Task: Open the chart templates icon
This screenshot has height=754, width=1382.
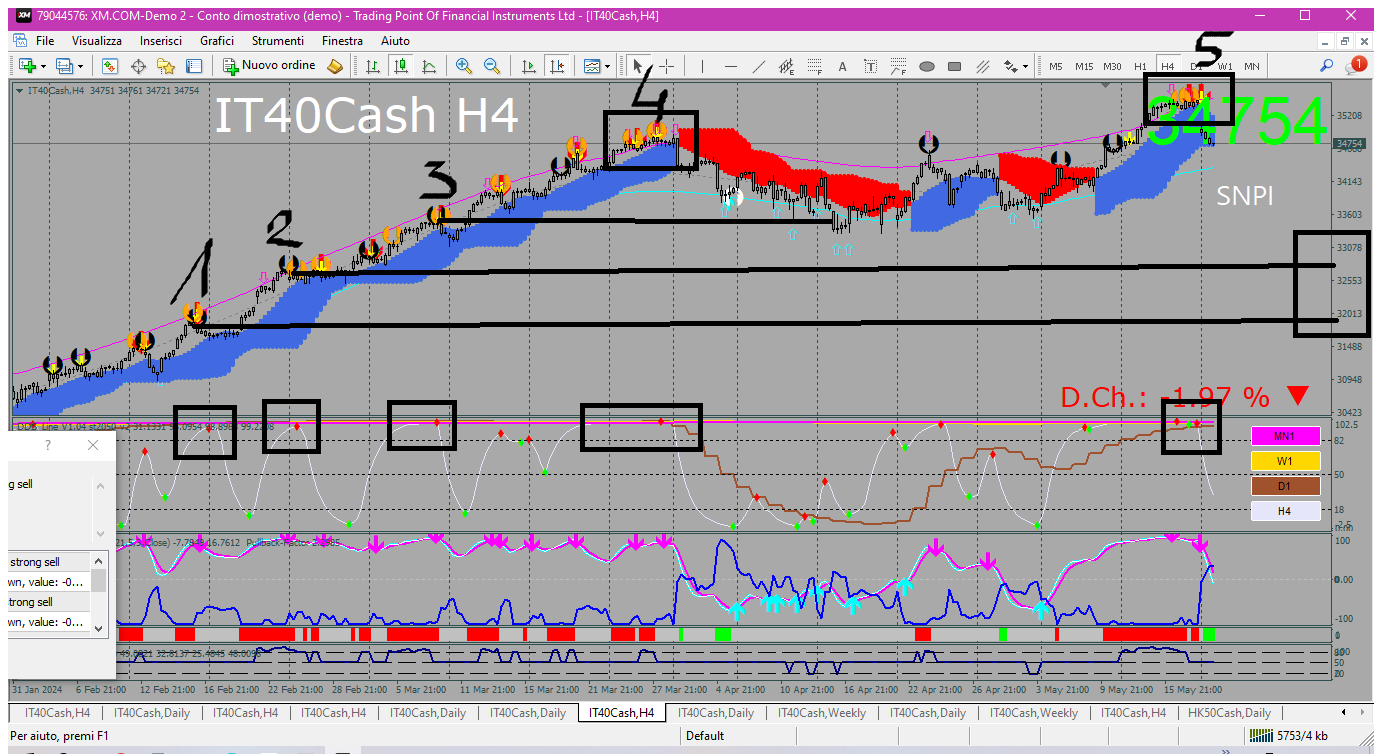Action: tap(592, 66)
